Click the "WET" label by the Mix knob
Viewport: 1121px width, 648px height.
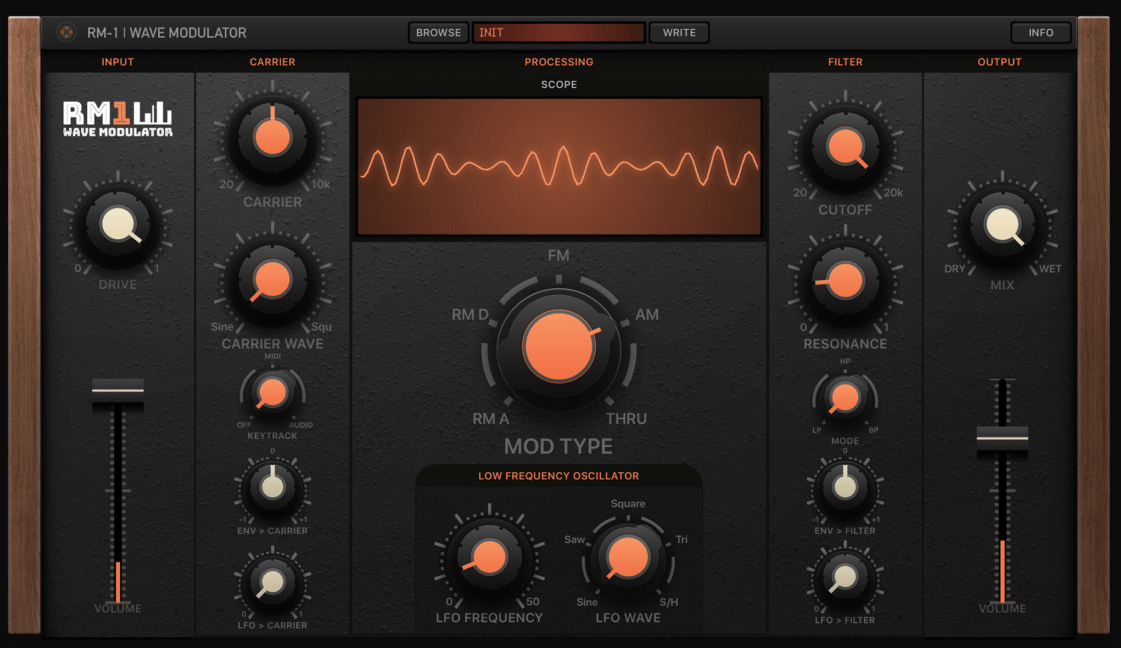pos(1050,269)
